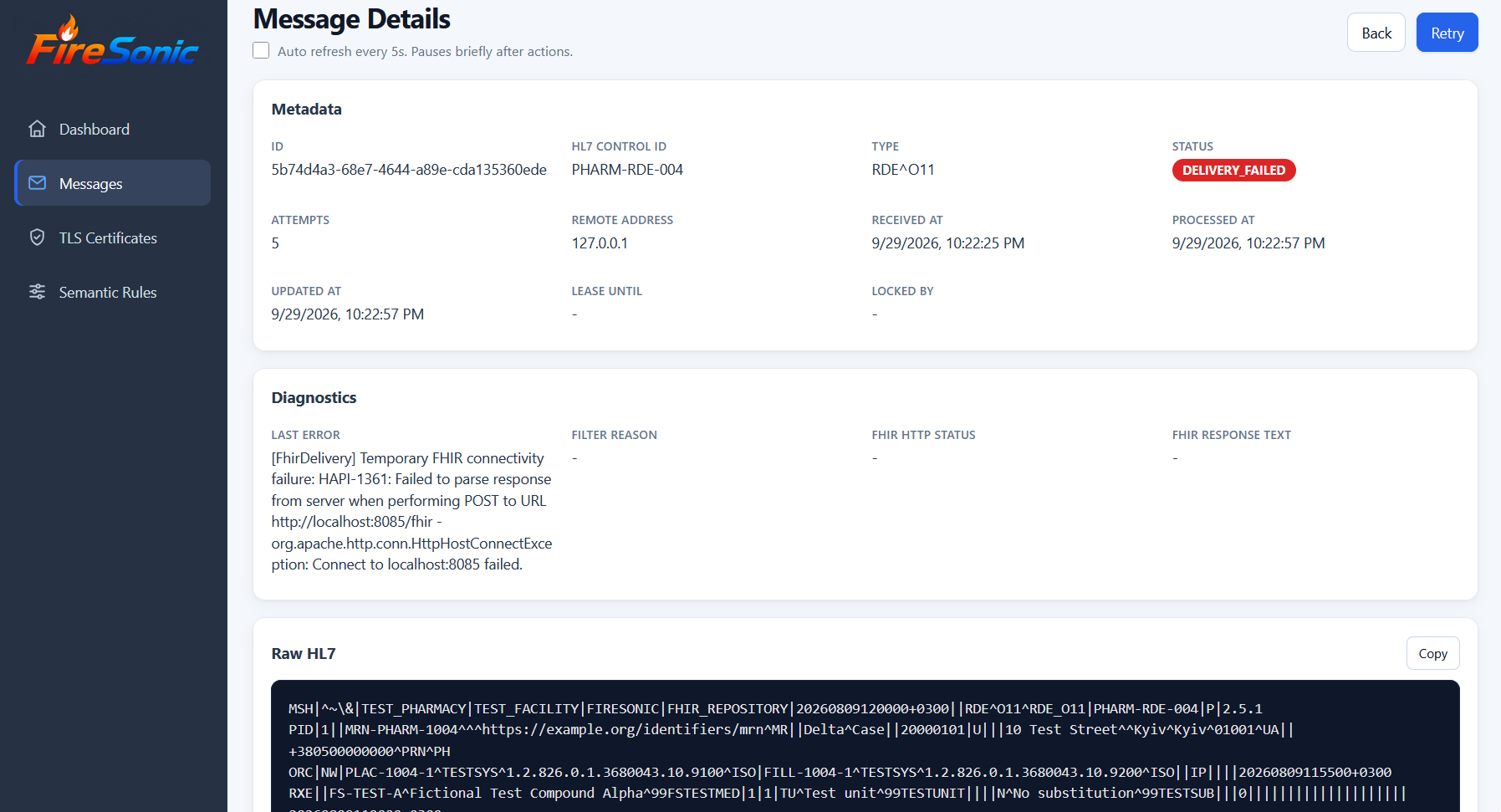1501x812 pixels.
Task: Open the TLS Certificates page
Action: [x=113, y=237]
